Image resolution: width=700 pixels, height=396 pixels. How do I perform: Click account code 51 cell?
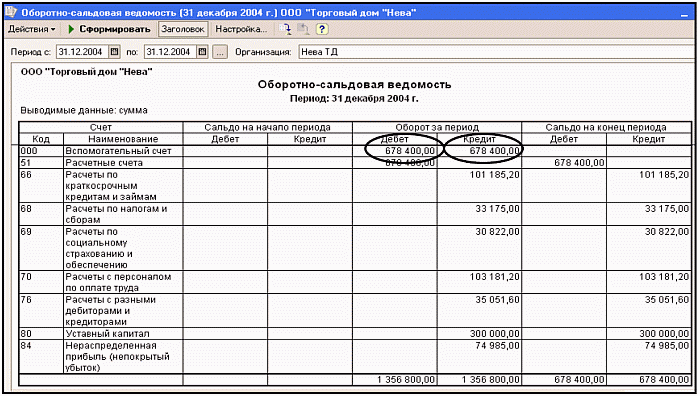click(x=42, y=163)
